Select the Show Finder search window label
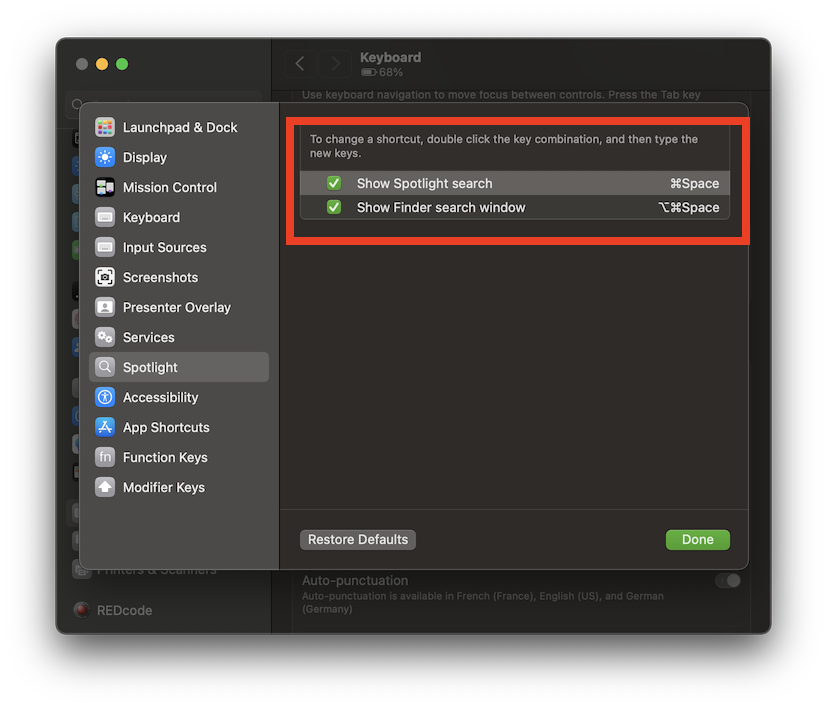Screen dimensions: 827x708 pos(441,208)
